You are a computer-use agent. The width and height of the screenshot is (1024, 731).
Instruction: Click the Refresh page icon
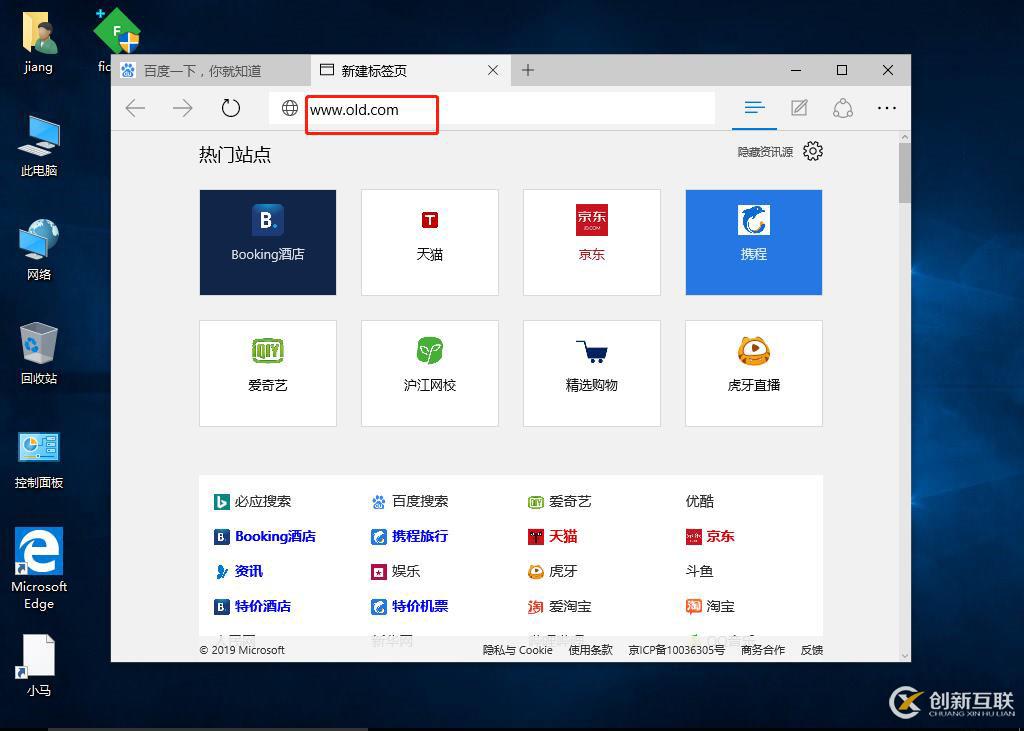click(x=231, y=107)
